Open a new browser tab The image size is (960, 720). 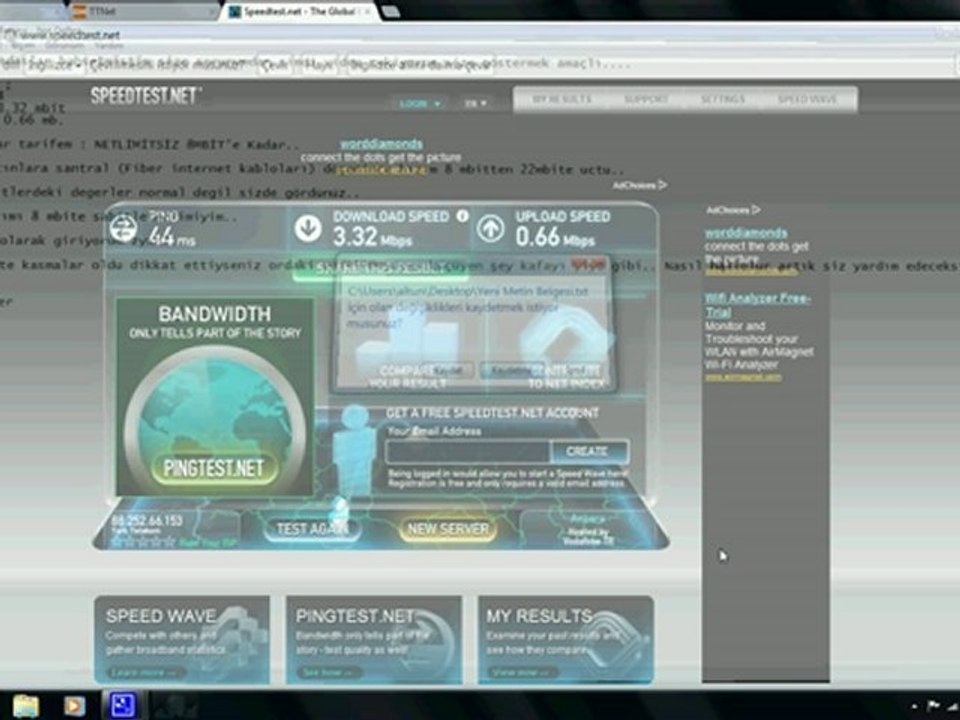tap(392, 12)
